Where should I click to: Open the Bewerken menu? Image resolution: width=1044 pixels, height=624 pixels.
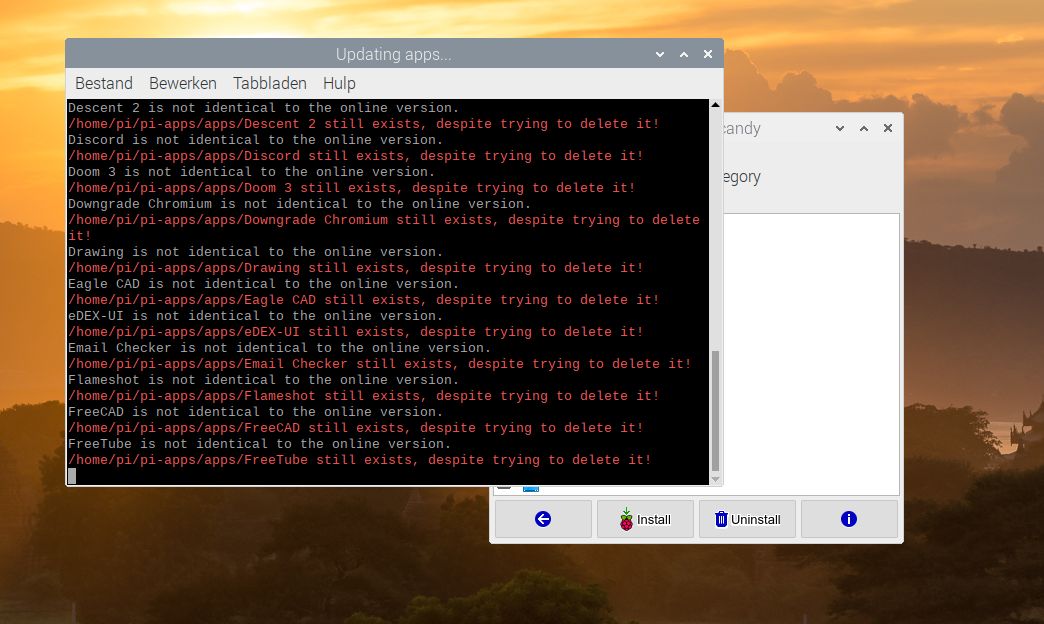[182, 83]
